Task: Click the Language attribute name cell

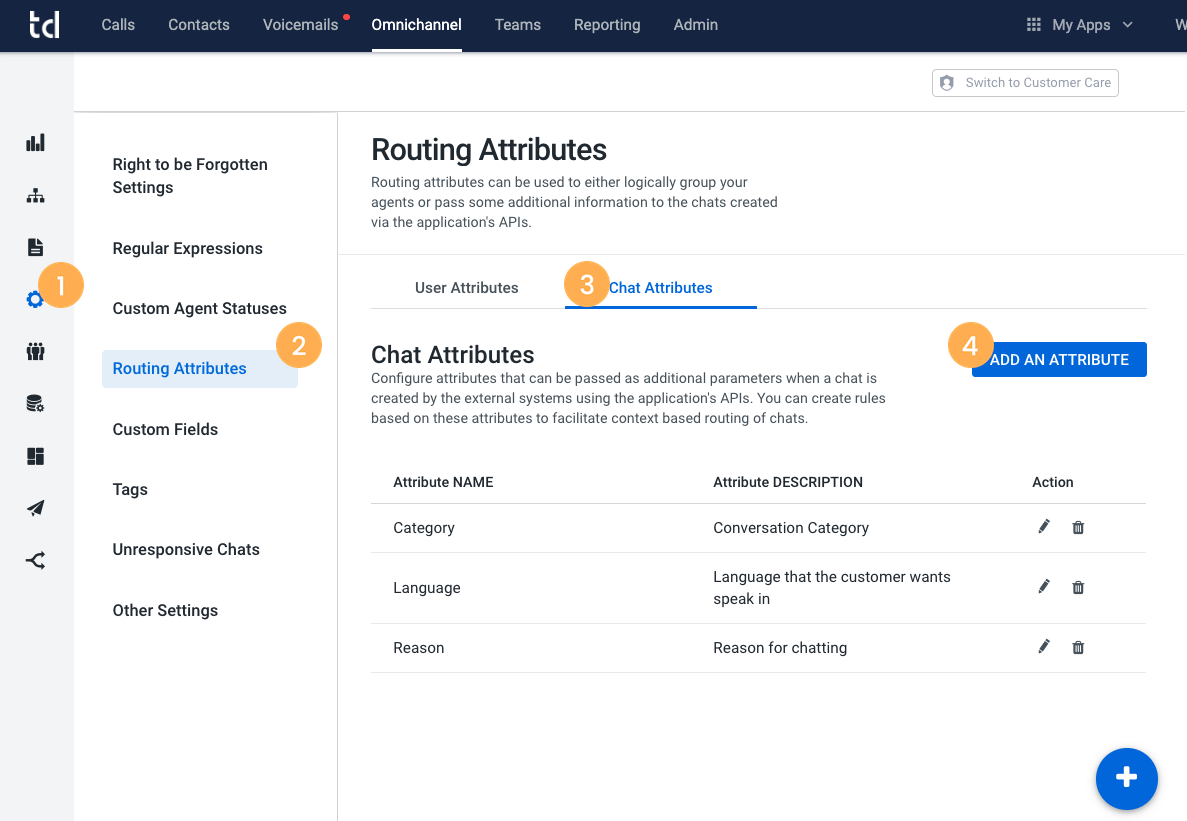Action: point(427,588)
